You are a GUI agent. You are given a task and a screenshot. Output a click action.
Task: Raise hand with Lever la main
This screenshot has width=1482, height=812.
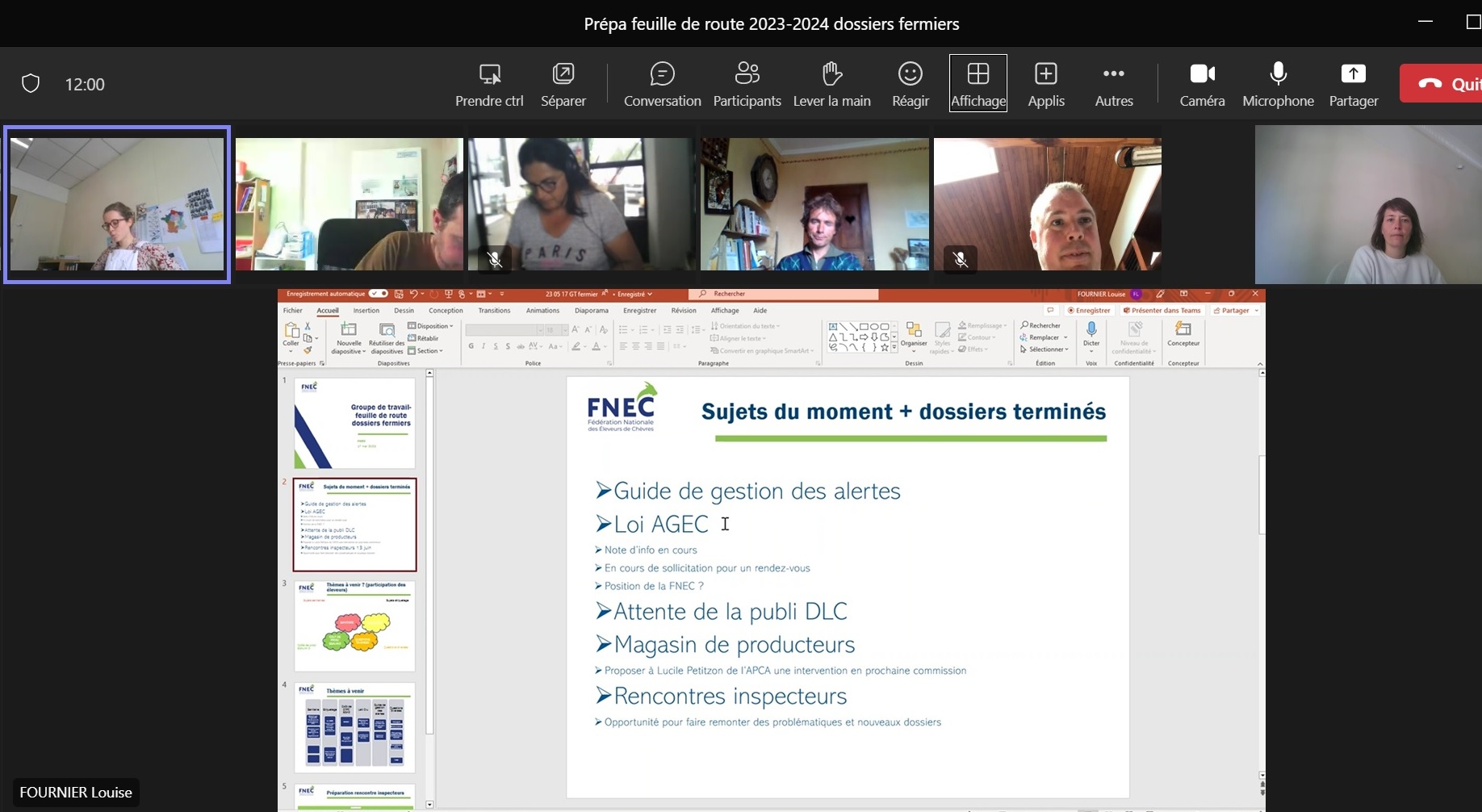tap(831, 84)
